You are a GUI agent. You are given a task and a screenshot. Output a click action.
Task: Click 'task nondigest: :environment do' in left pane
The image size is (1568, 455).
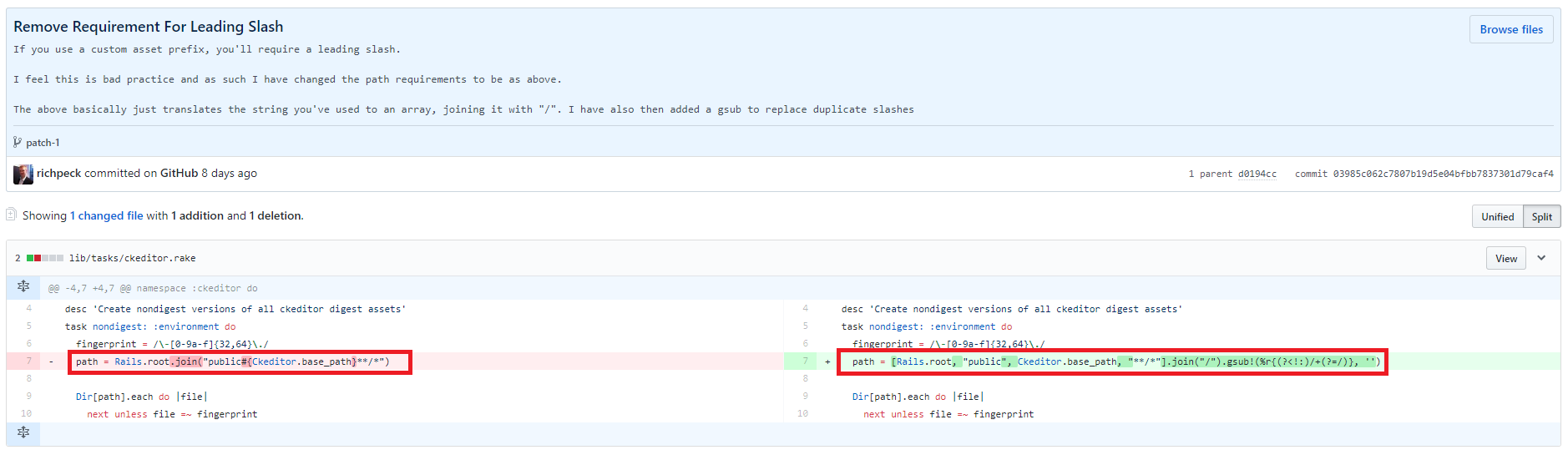click(x=150, y=326)
